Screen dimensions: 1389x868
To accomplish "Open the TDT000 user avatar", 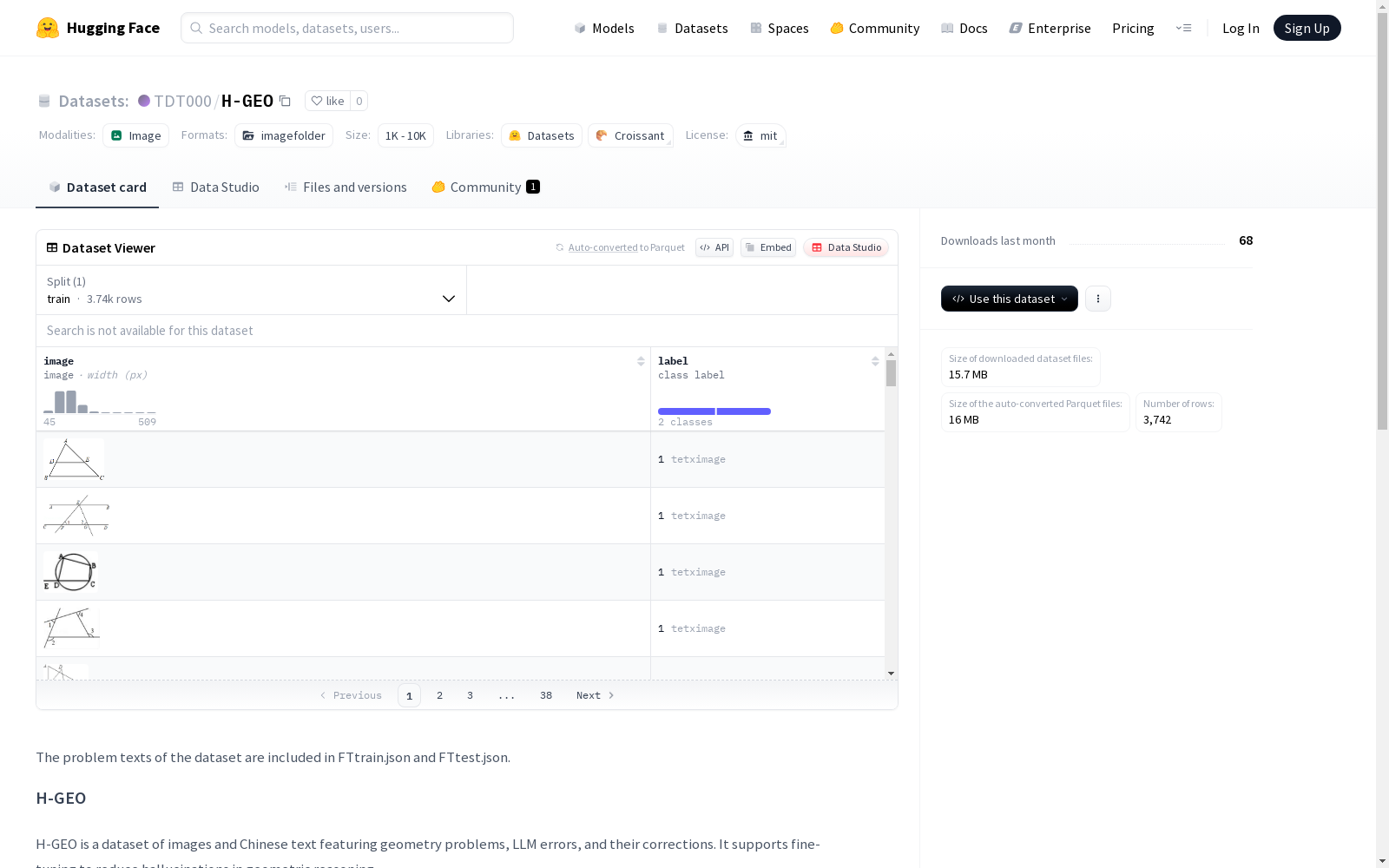I will coord(144,101).
